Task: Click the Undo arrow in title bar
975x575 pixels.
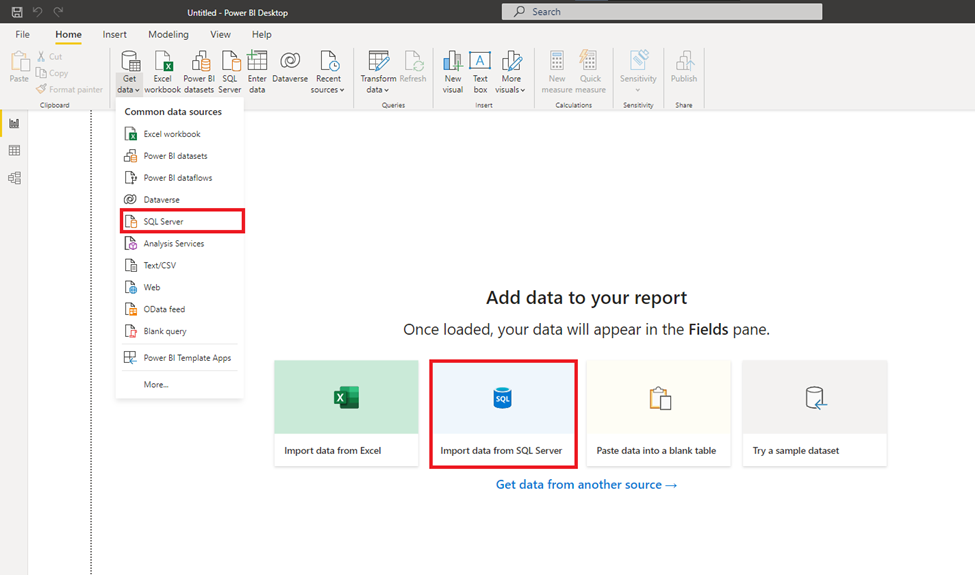Action: point(37,12)
